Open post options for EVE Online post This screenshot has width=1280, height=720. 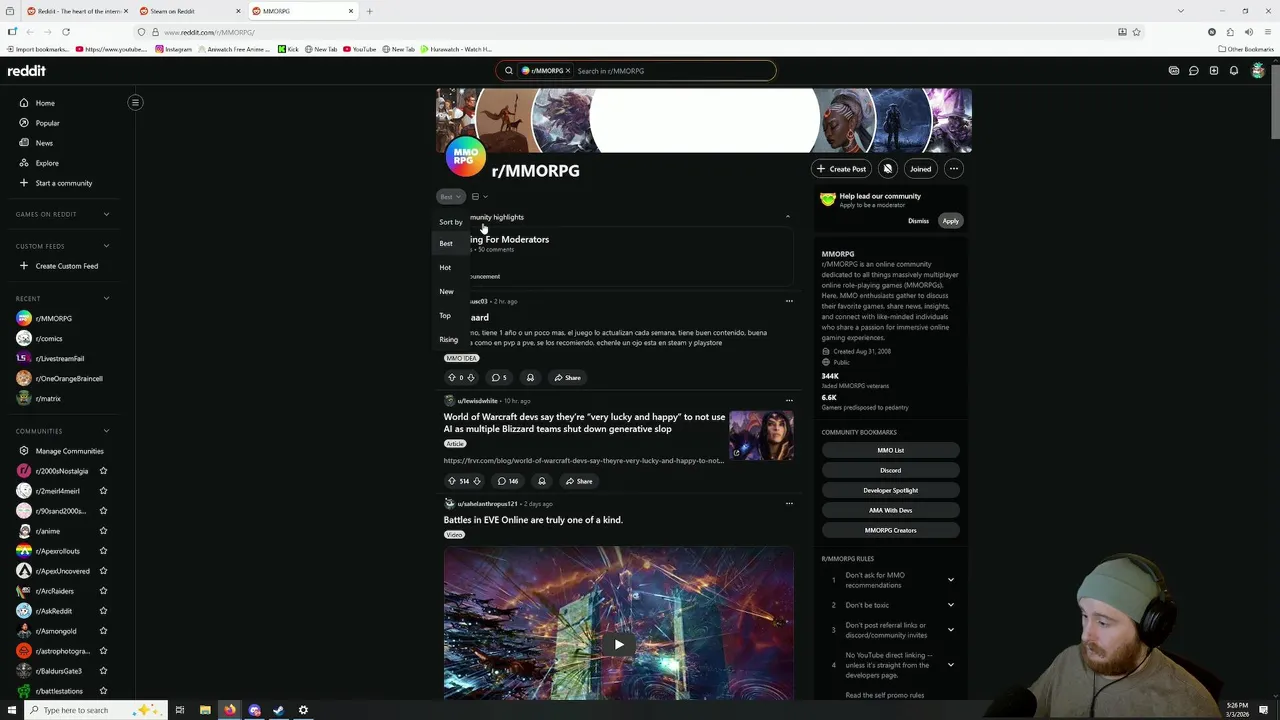(789, 504)
